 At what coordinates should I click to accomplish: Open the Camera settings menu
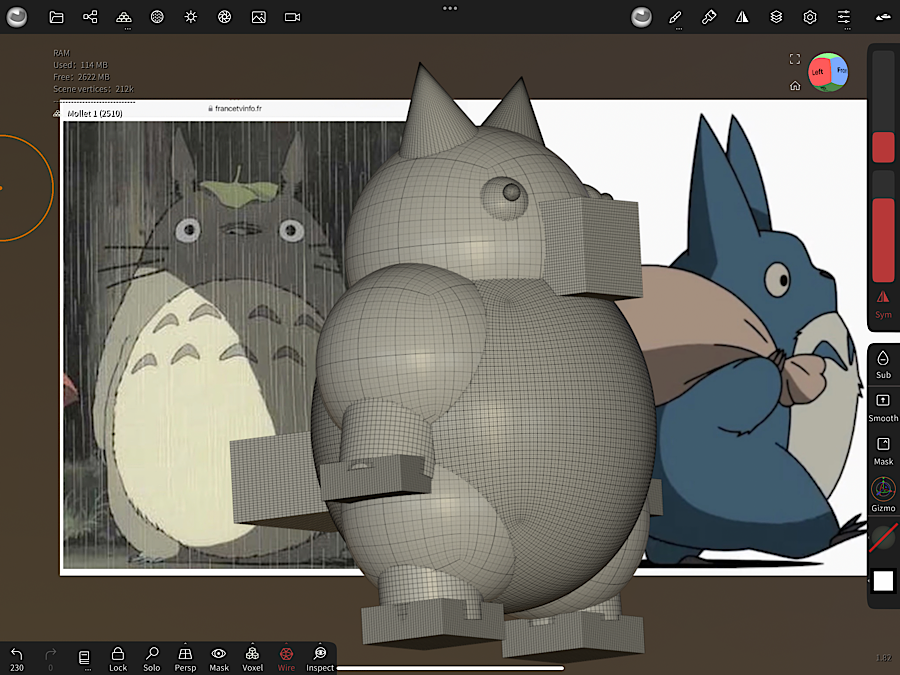click(x=292, y=17)
